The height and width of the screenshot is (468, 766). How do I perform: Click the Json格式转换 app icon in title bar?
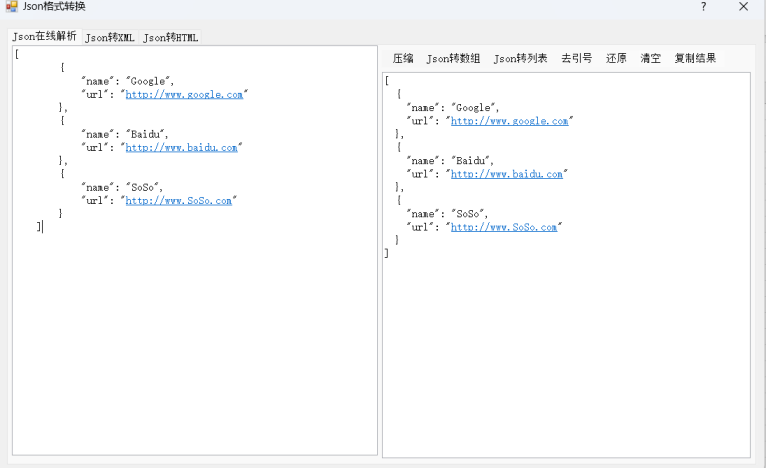pyautogui.click(x=11, y=6)
